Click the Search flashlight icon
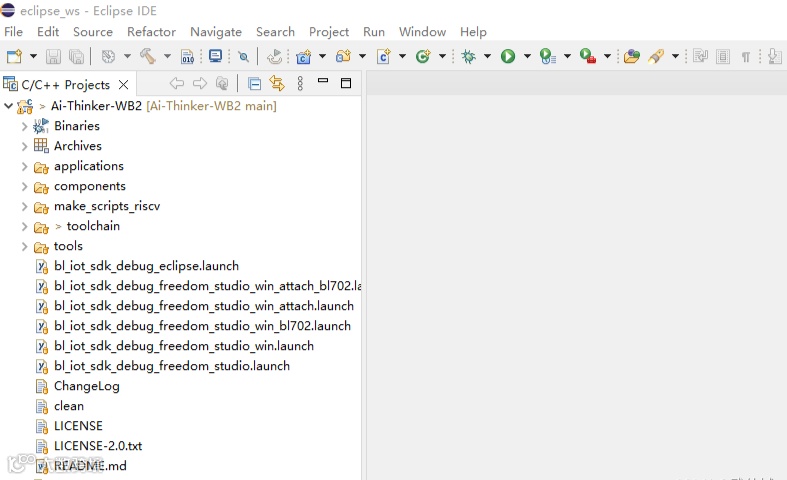Viewport: 787px width, 480px height. (656, 56)
